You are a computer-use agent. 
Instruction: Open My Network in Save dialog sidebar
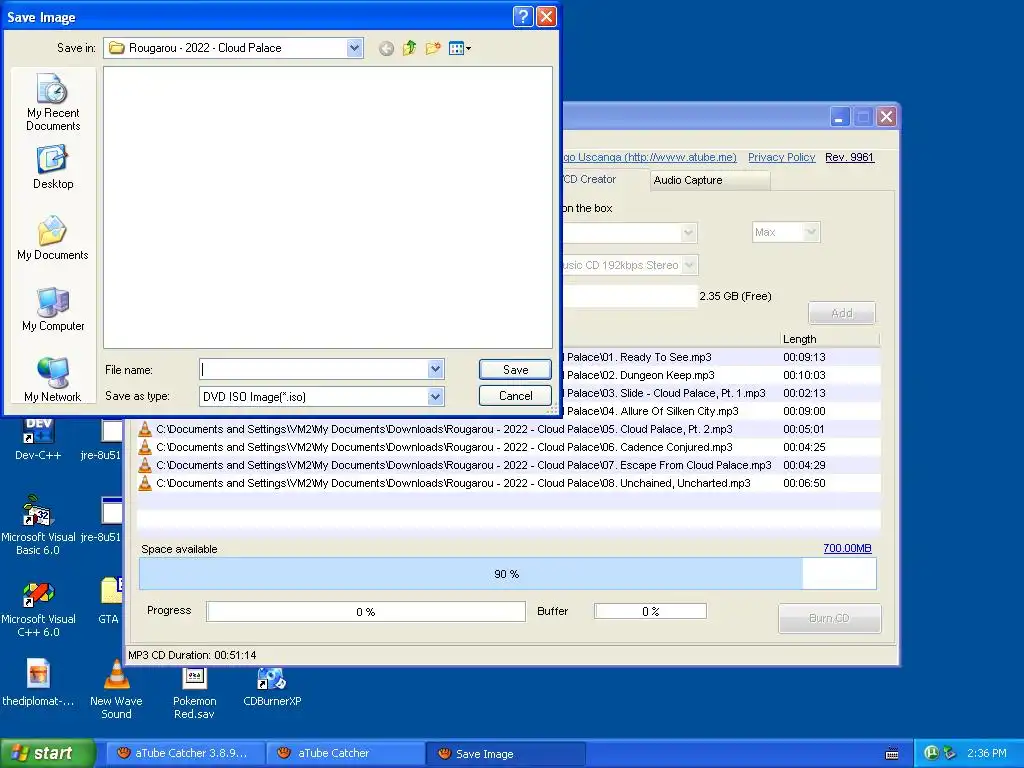pos(53,380)
